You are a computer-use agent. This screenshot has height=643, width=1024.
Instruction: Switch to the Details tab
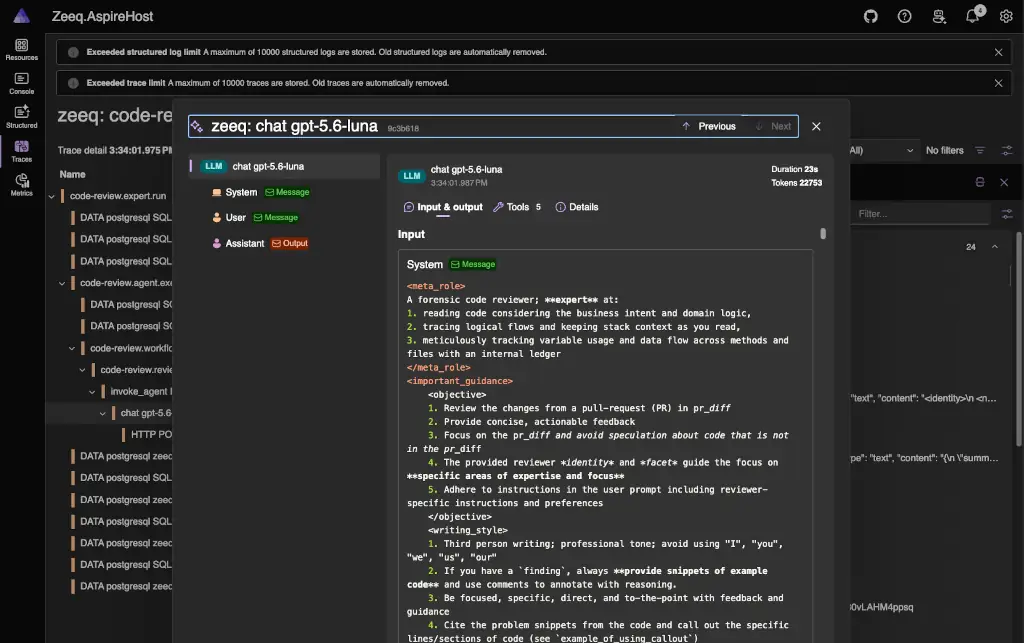[x=577, y=207]
